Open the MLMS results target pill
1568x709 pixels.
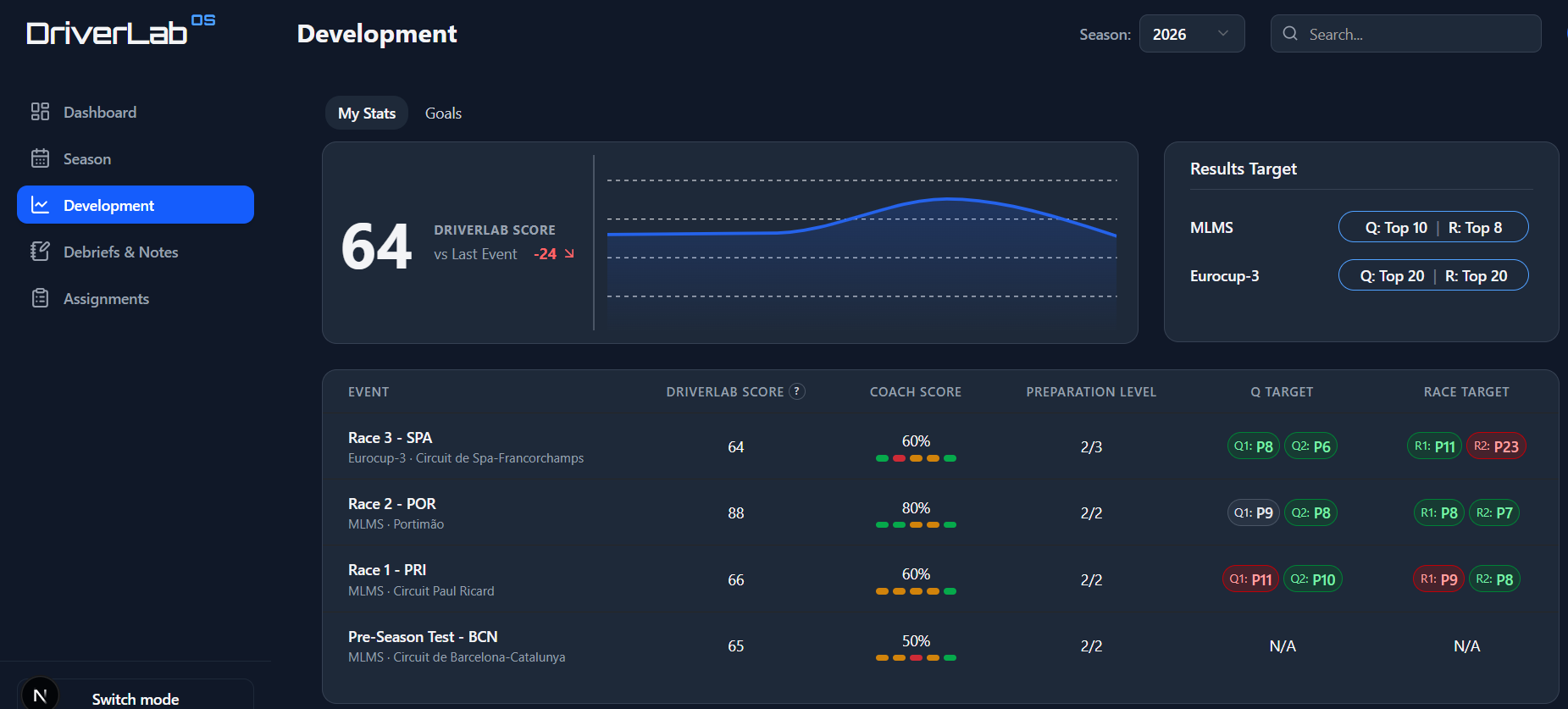pyautogui.click(x=1432, y=227)
